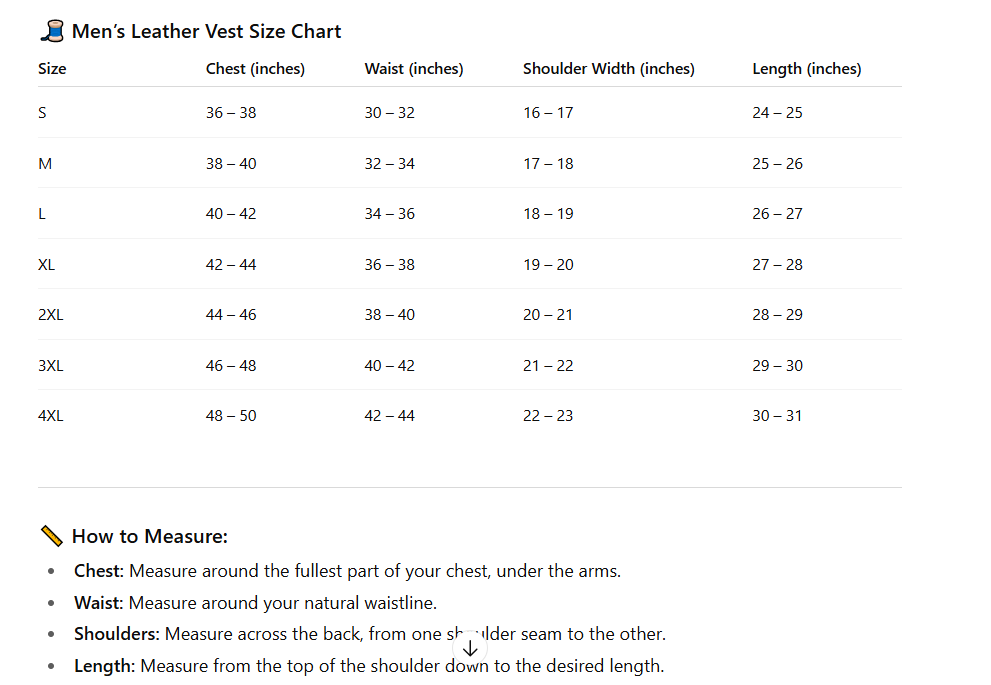Click length value 29 – 30 for 3XL

[x=777, y=366]
